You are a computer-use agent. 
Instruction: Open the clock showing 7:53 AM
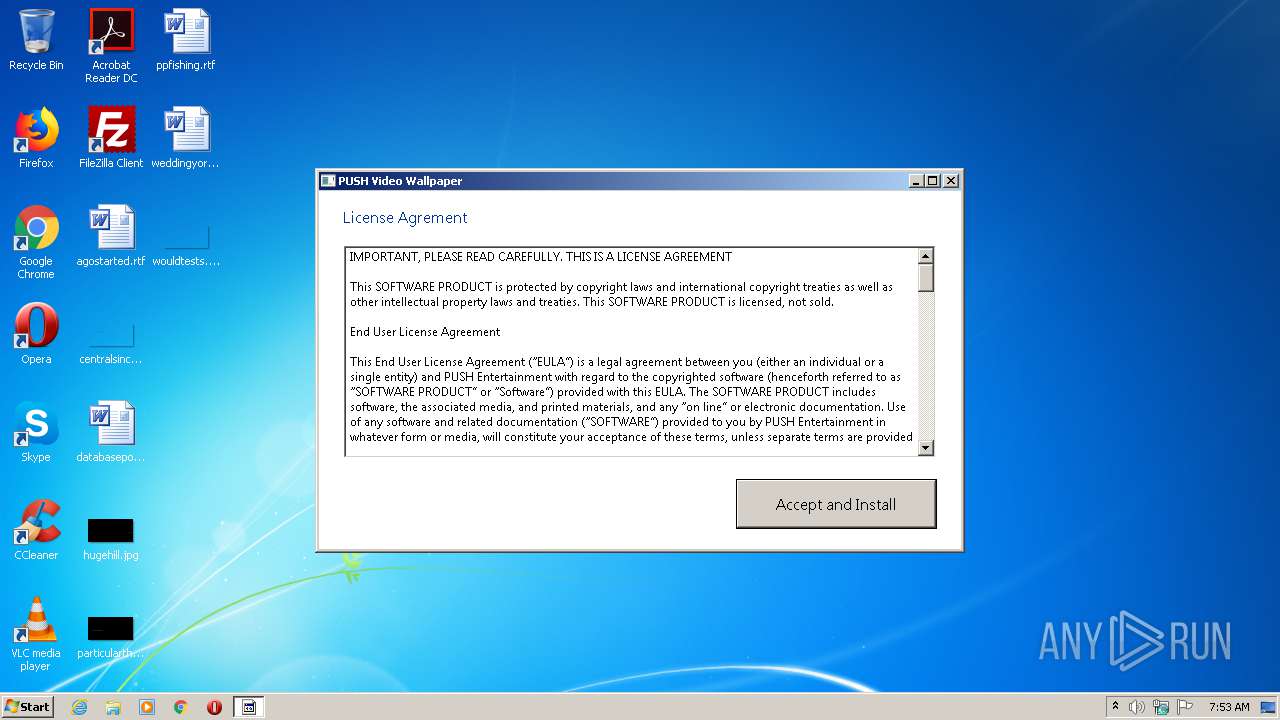click(1229, 707)
